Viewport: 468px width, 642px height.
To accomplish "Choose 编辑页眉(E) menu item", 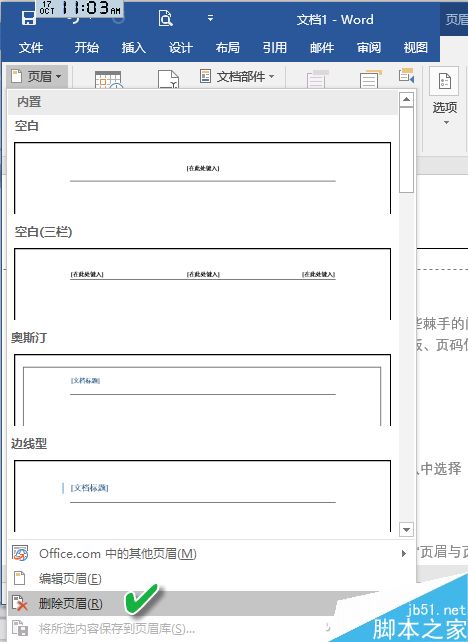I will [x=211, y=579].
